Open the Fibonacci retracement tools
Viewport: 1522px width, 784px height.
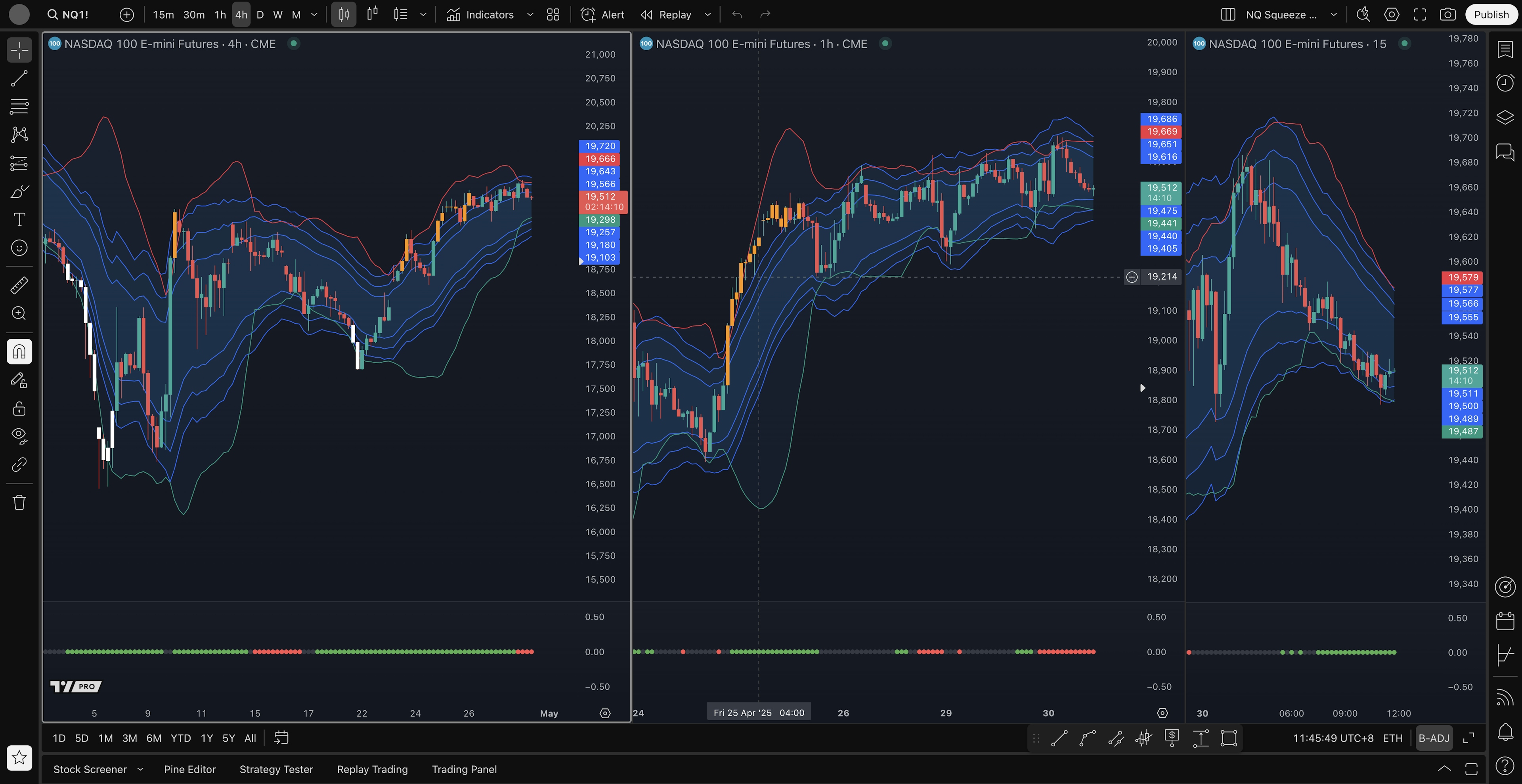19,106
